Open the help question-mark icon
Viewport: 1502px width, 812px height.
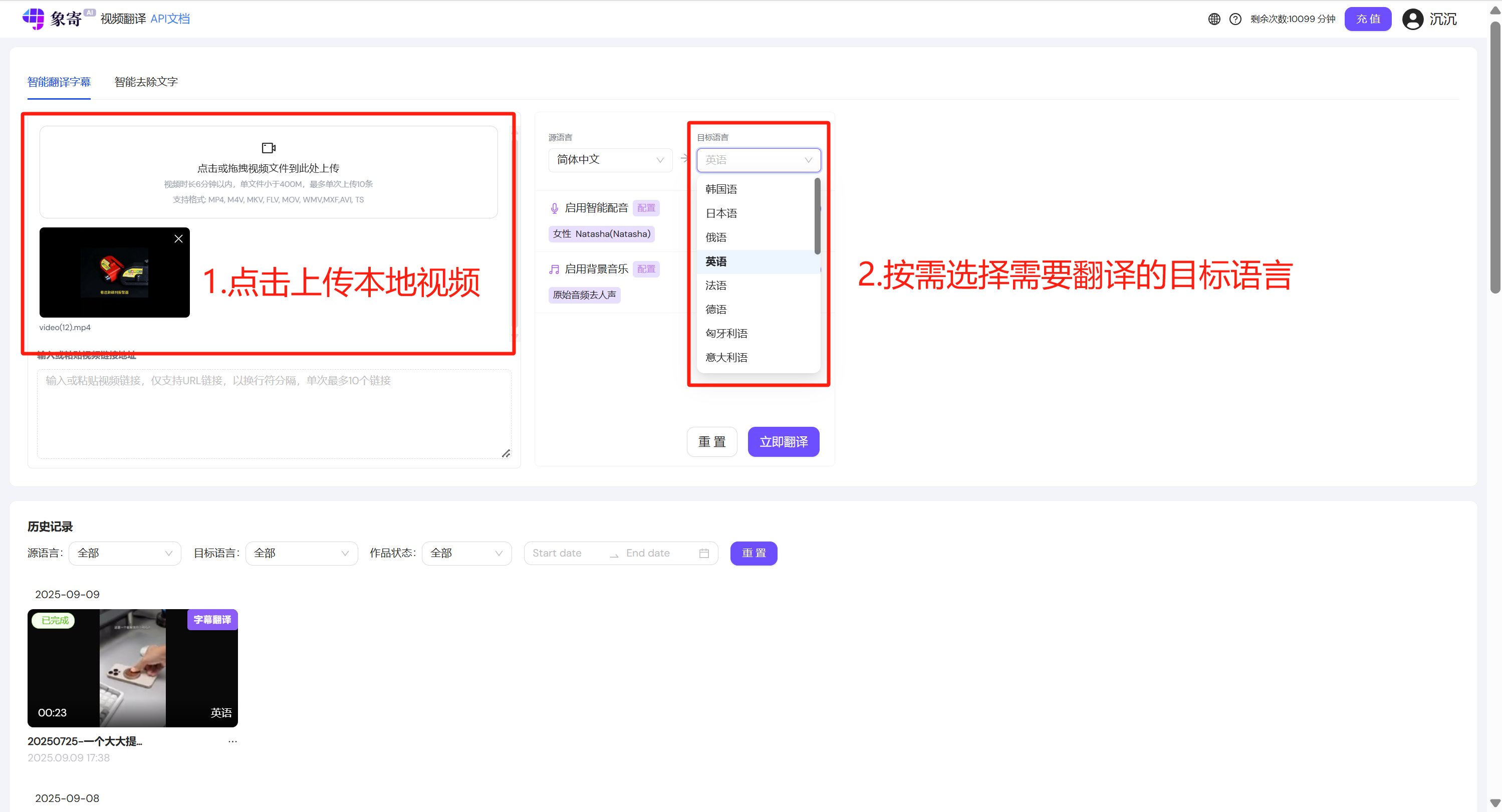click(x=1235, y=19)
